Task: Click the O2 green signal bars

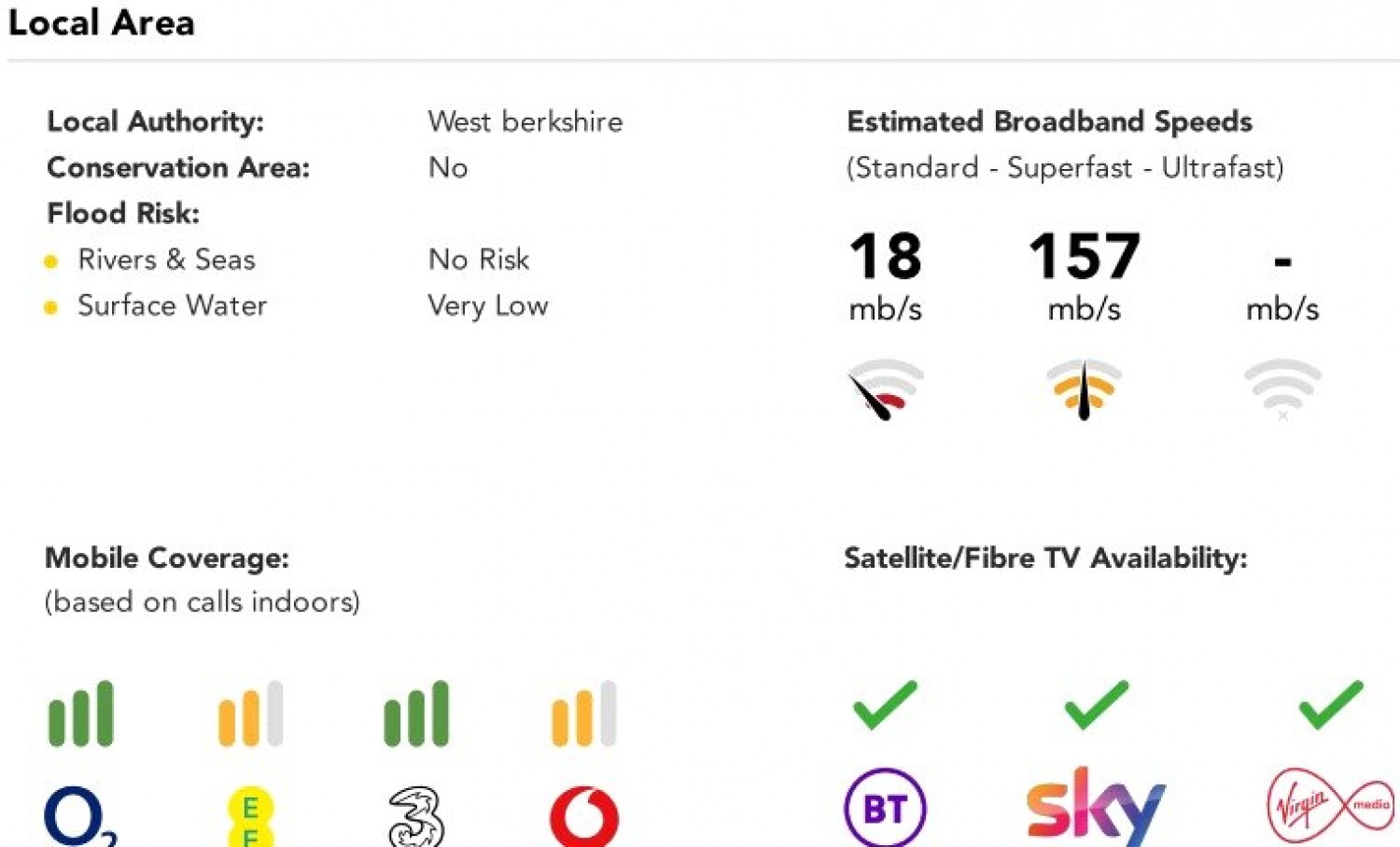Action: click(81, 713)
